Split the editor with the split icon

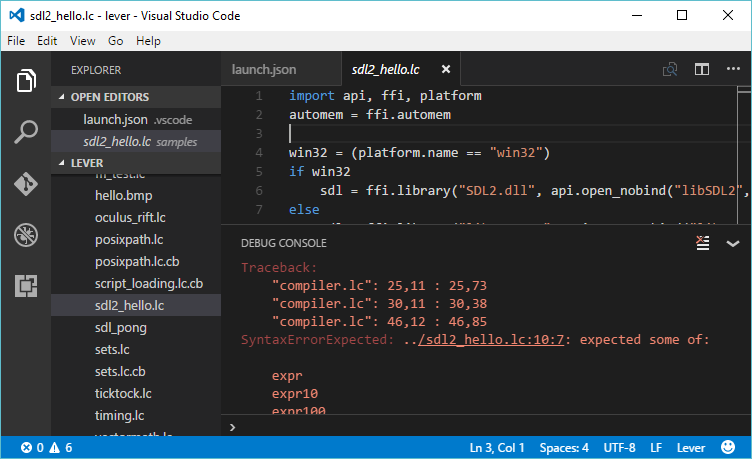coord(702,70)
